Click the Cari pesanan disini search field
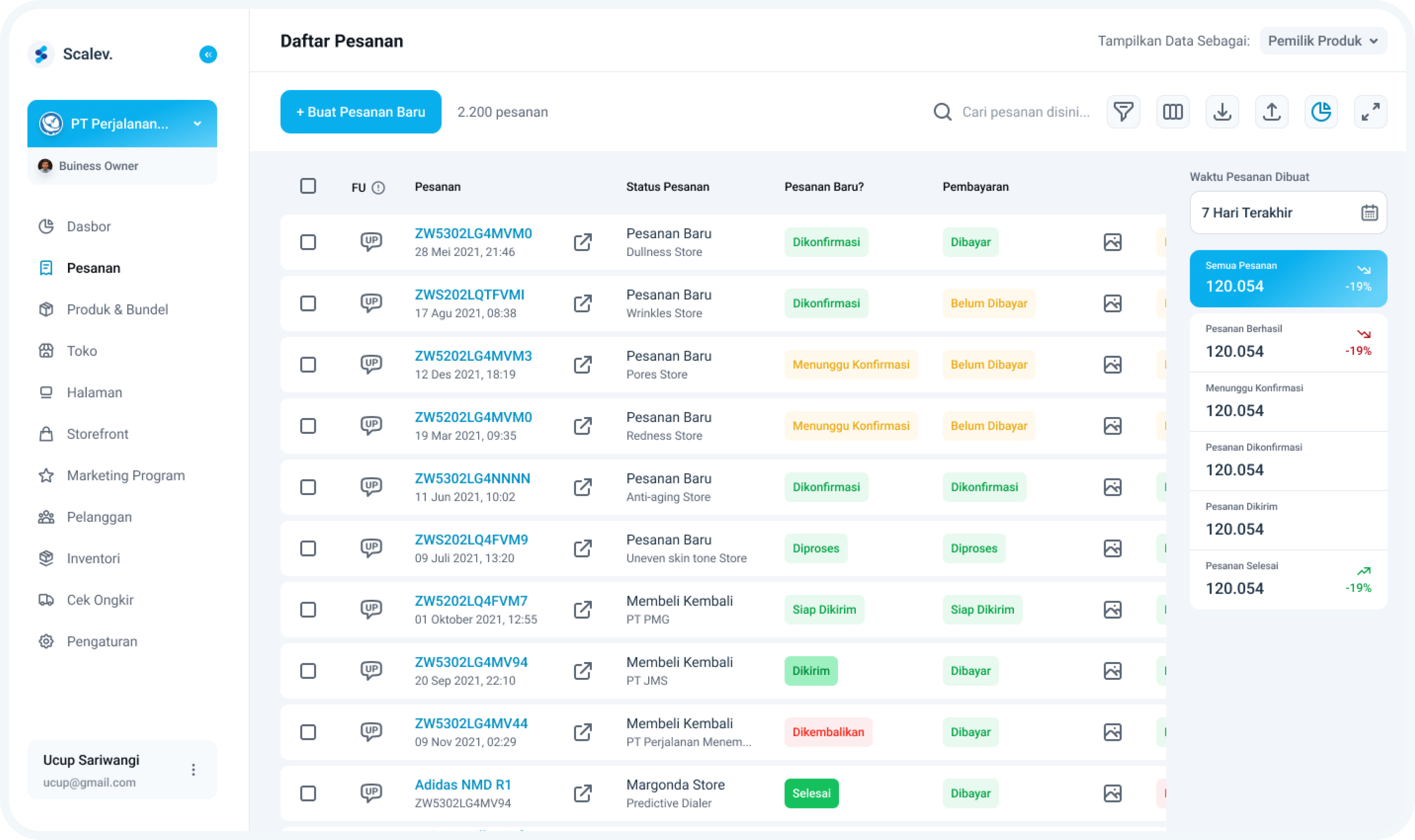 [x=1026, y=112]
